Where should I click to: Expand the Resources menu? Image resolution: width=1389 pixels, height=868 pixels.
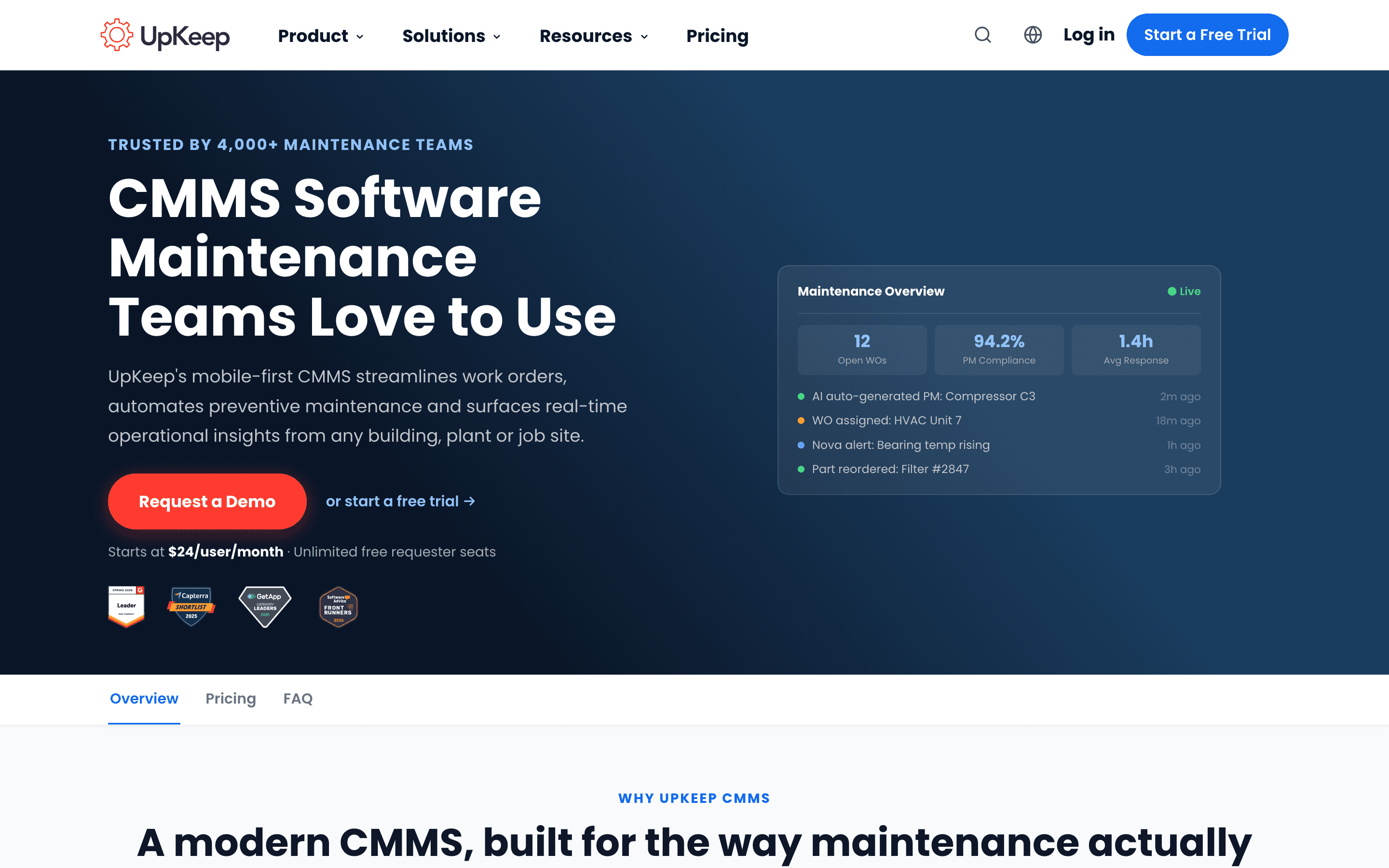click(594, 36)
